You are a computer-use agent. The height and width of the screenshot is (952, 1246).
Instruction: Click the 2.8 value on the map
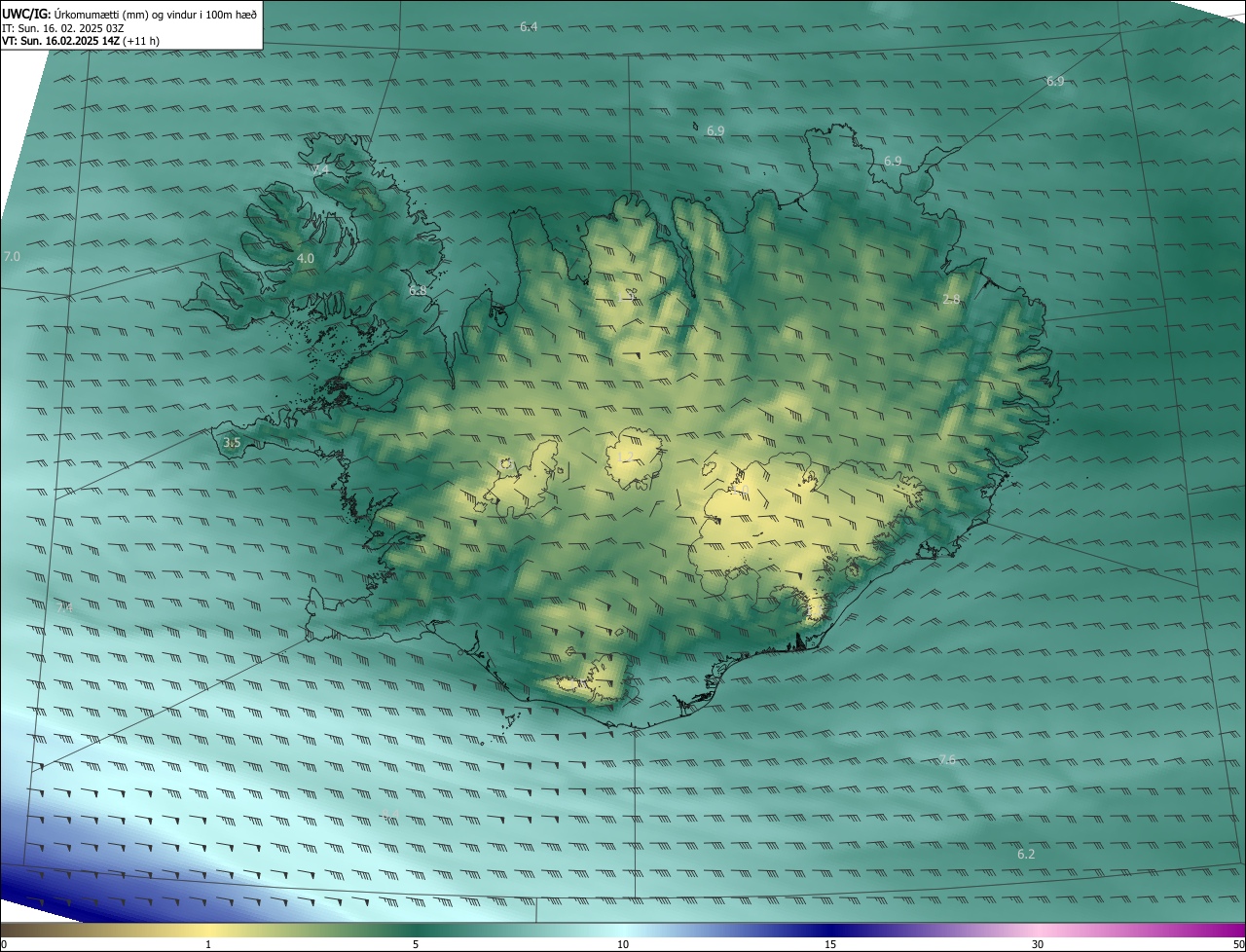951,299
